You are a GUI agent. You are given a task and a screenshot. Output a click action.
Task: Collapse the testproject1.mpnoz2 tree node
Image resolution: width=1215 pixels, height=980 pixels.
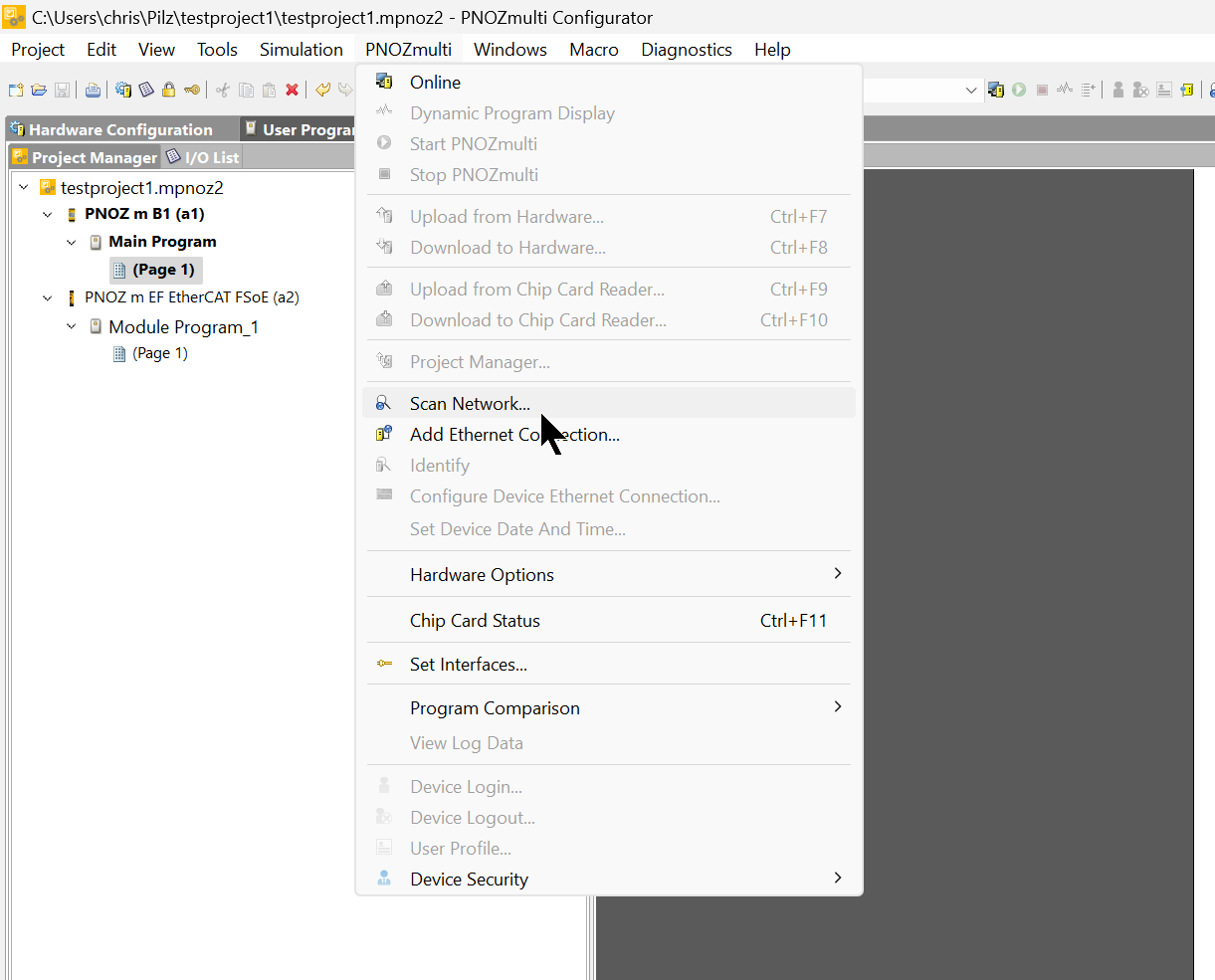(x=24, y=187)
